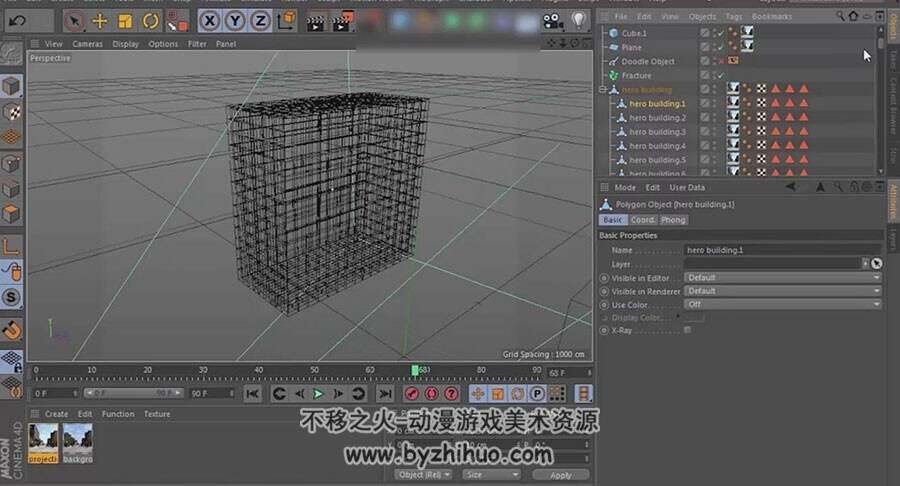900x486 pixels.
Task: Open Size dropdown in coordinates panel
Action: 492,475
